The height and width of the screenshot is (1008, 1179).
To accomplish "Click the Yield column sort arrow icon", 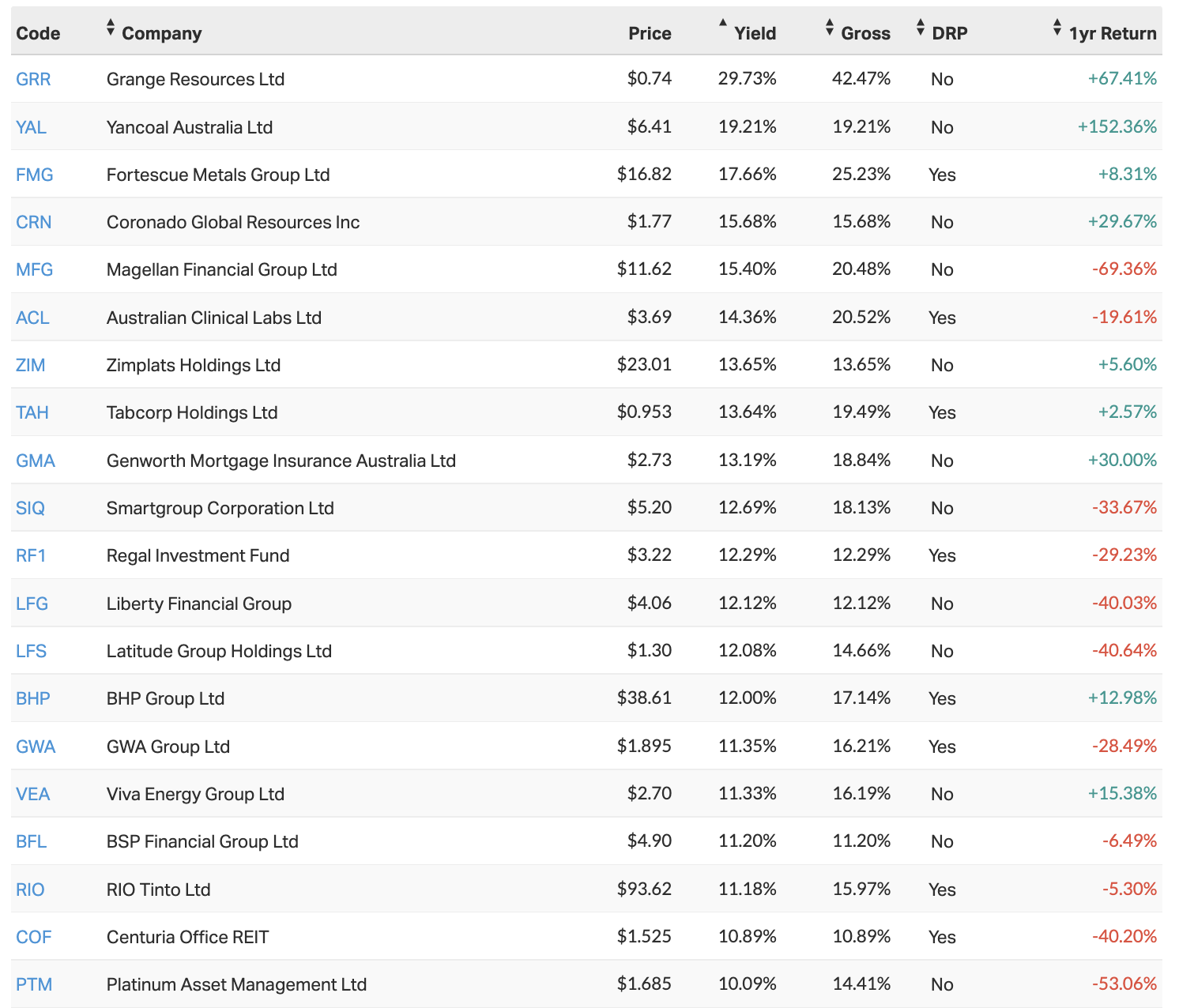I will tap(722, 24).
